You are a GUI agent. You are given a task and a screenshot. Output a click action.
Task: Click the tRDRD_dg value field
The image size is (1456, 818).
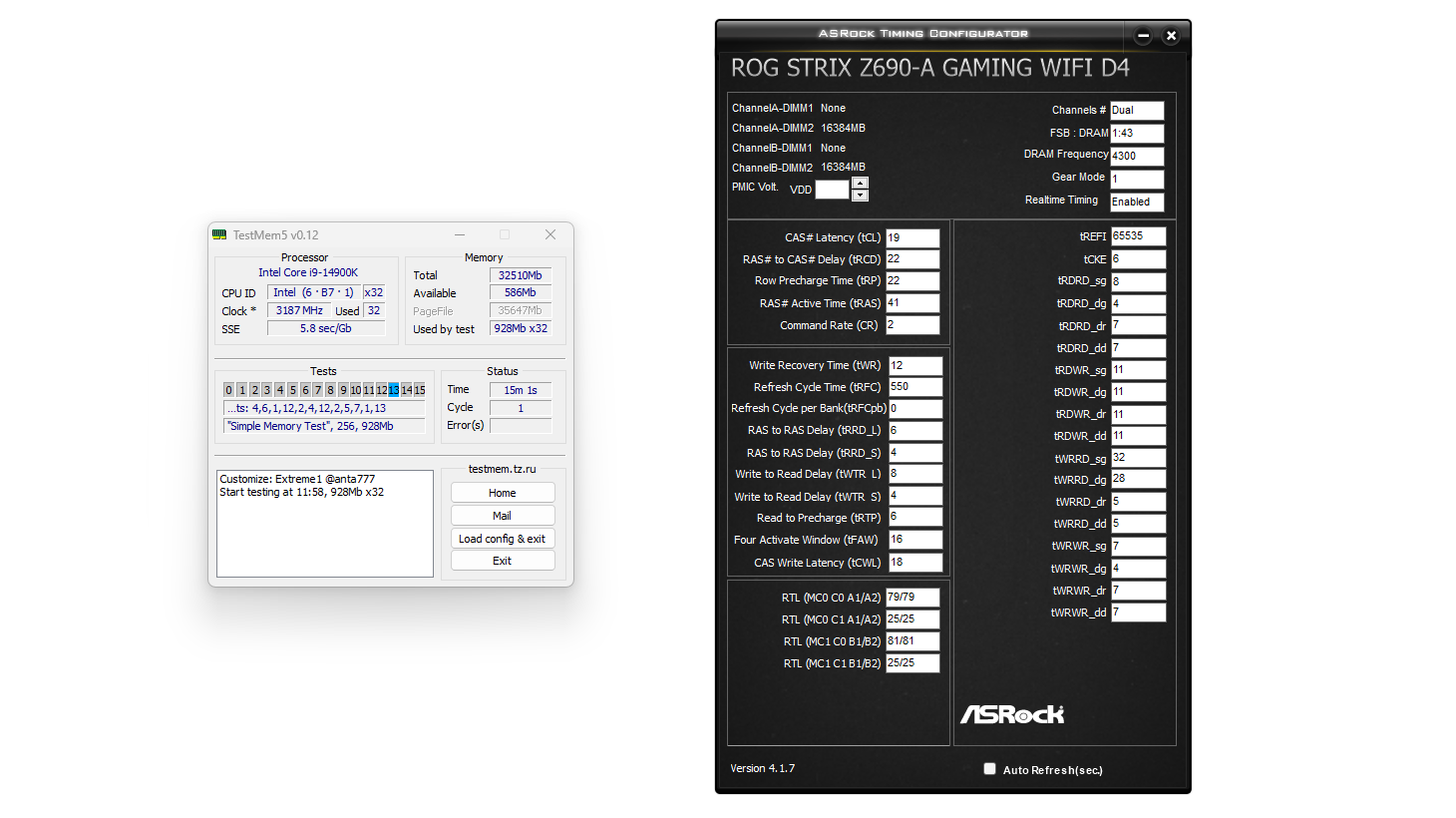[1139, 303]
